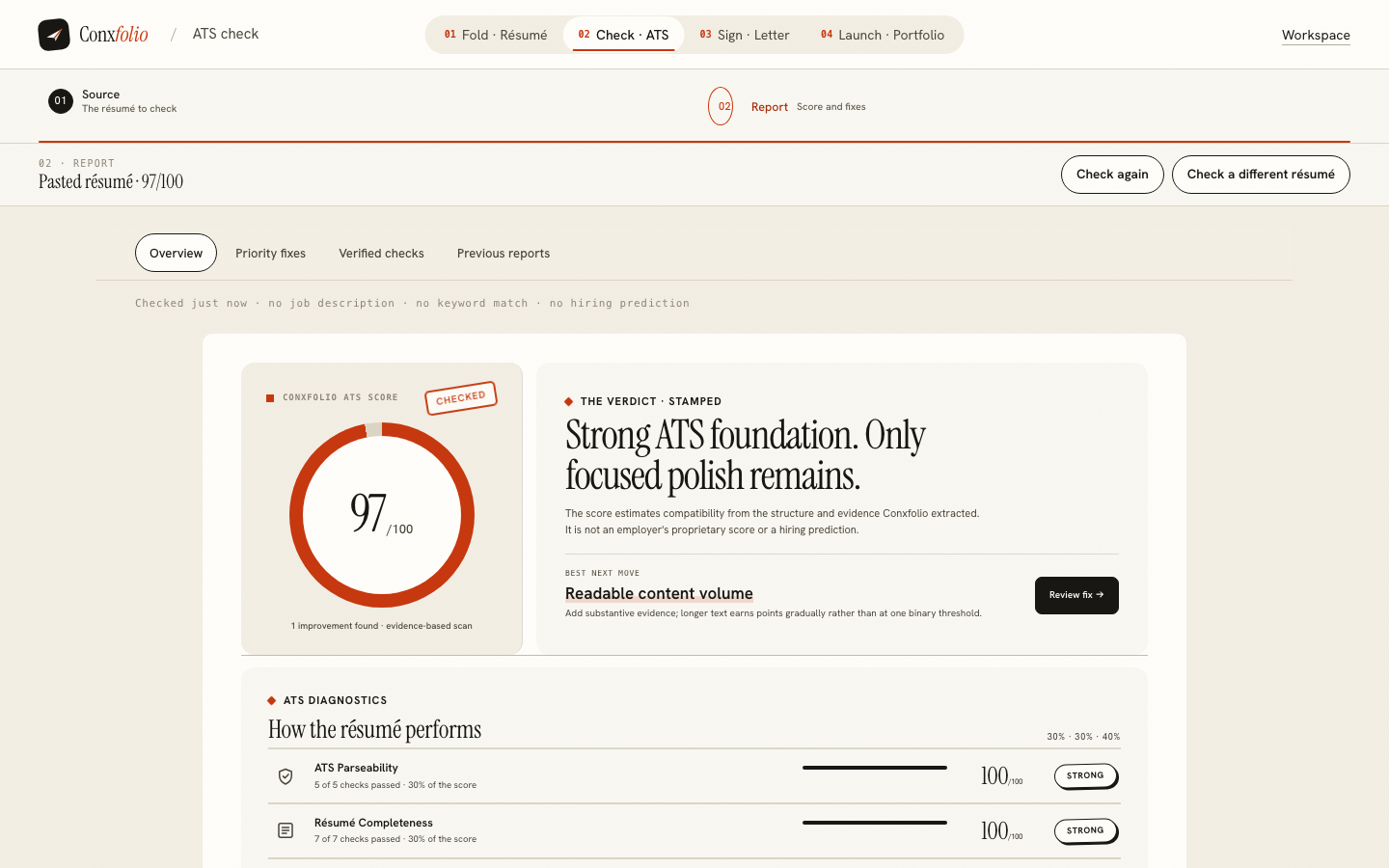Open the Fold · Résumé step tab

tap(496, 35)
